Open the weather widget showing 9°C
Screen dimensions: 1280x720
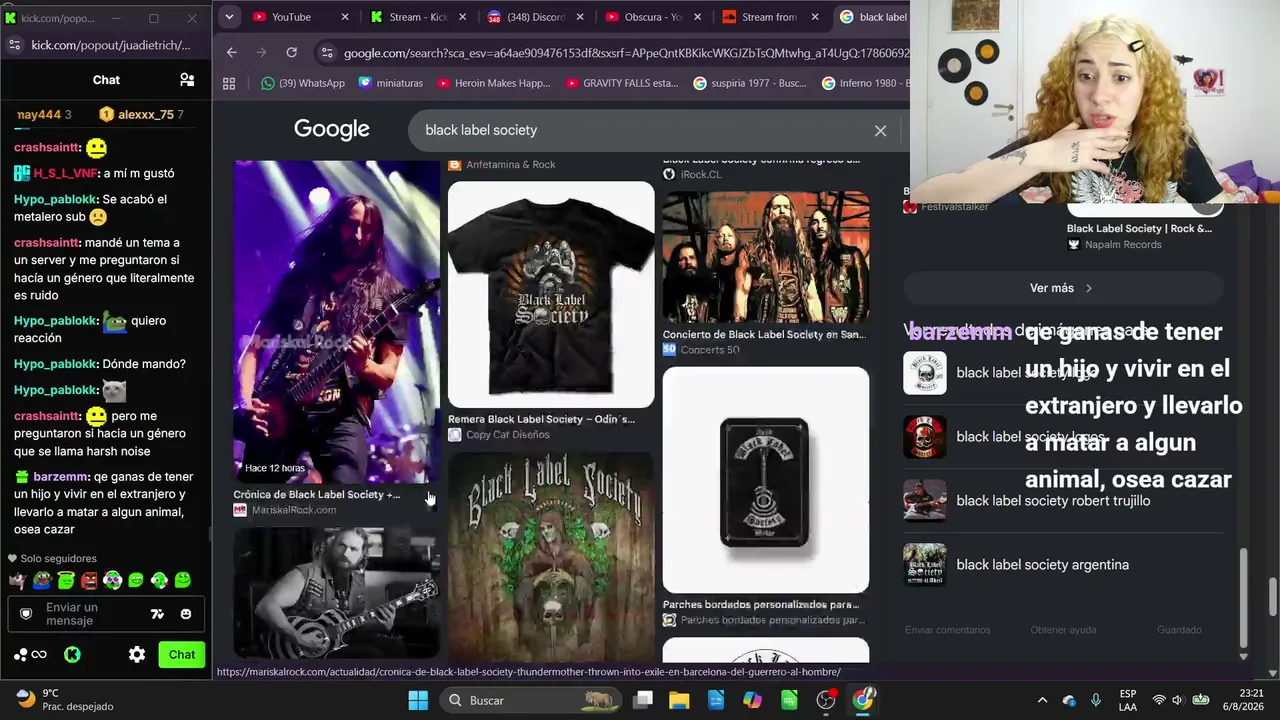click(66, 700)
